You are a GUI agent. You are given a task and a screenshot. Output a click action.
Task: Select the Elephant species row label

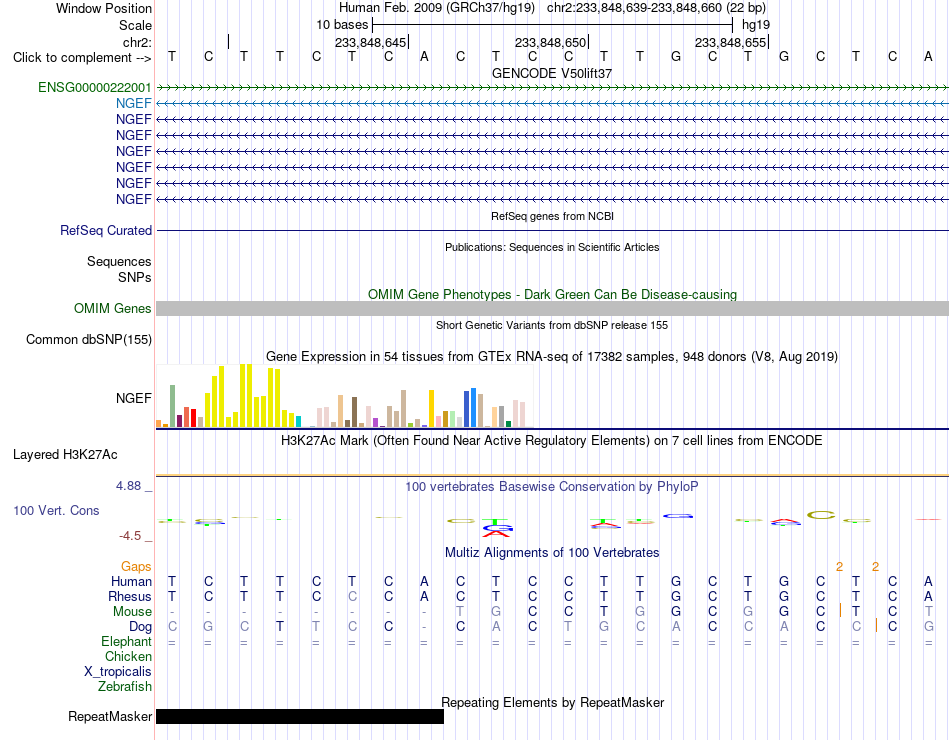tap(127, 641)
